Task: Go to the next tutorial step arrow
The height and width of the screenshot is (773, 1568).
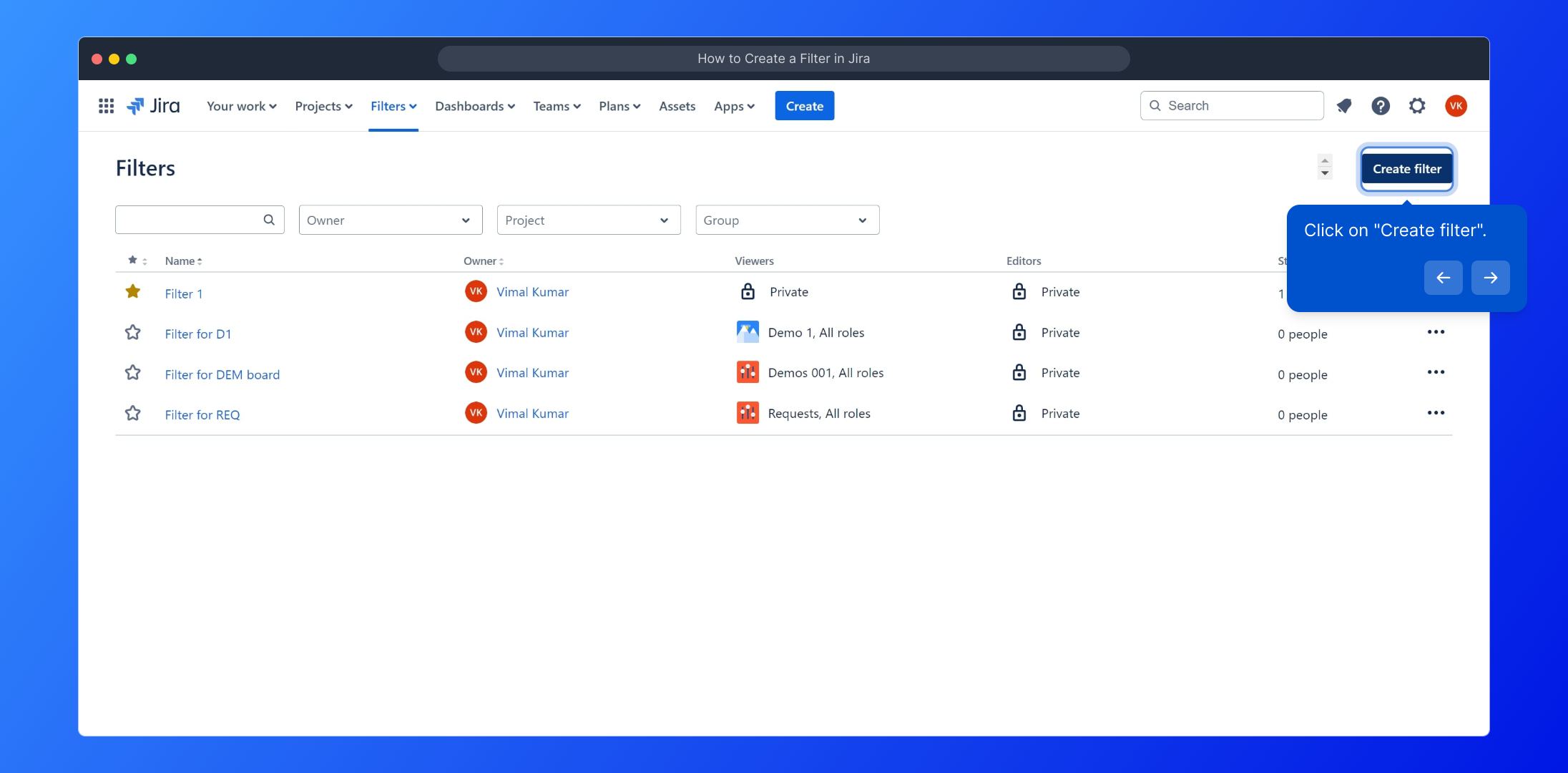Action: (x=1490, y=278)
